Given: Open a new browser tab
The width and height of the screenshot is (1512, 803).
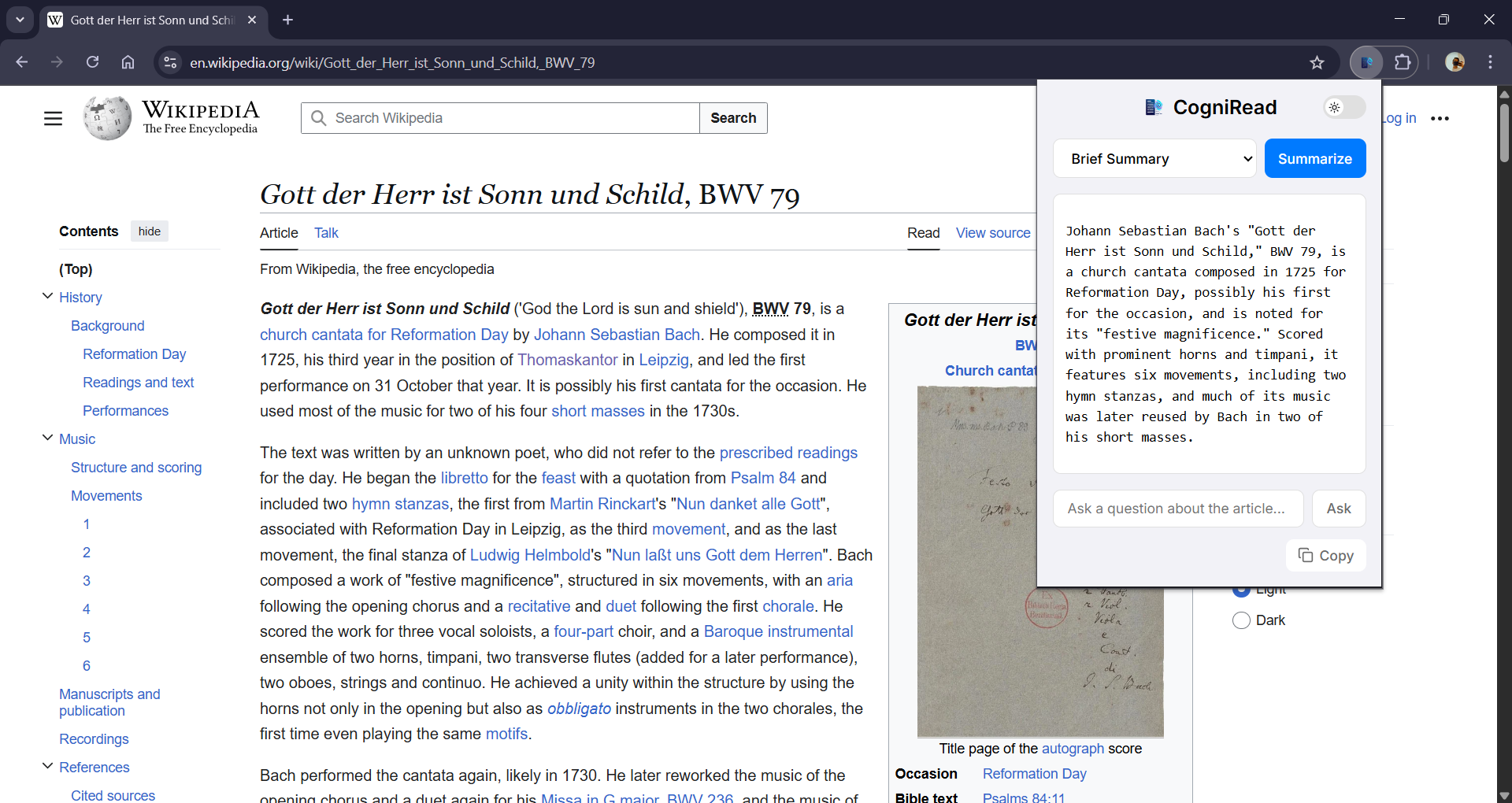Looking at the screenshot, I should point(288,20).
